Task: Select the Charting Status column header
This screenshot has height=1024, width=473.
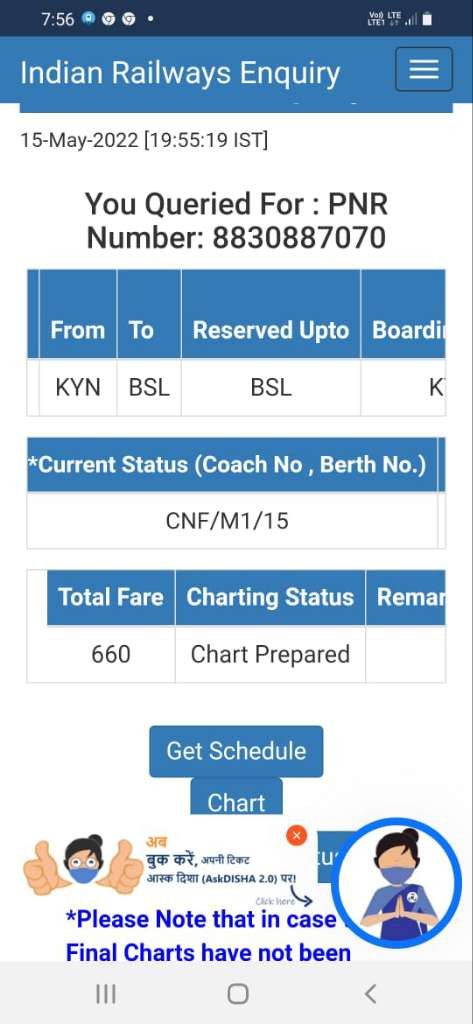Action: coord(270,598)
